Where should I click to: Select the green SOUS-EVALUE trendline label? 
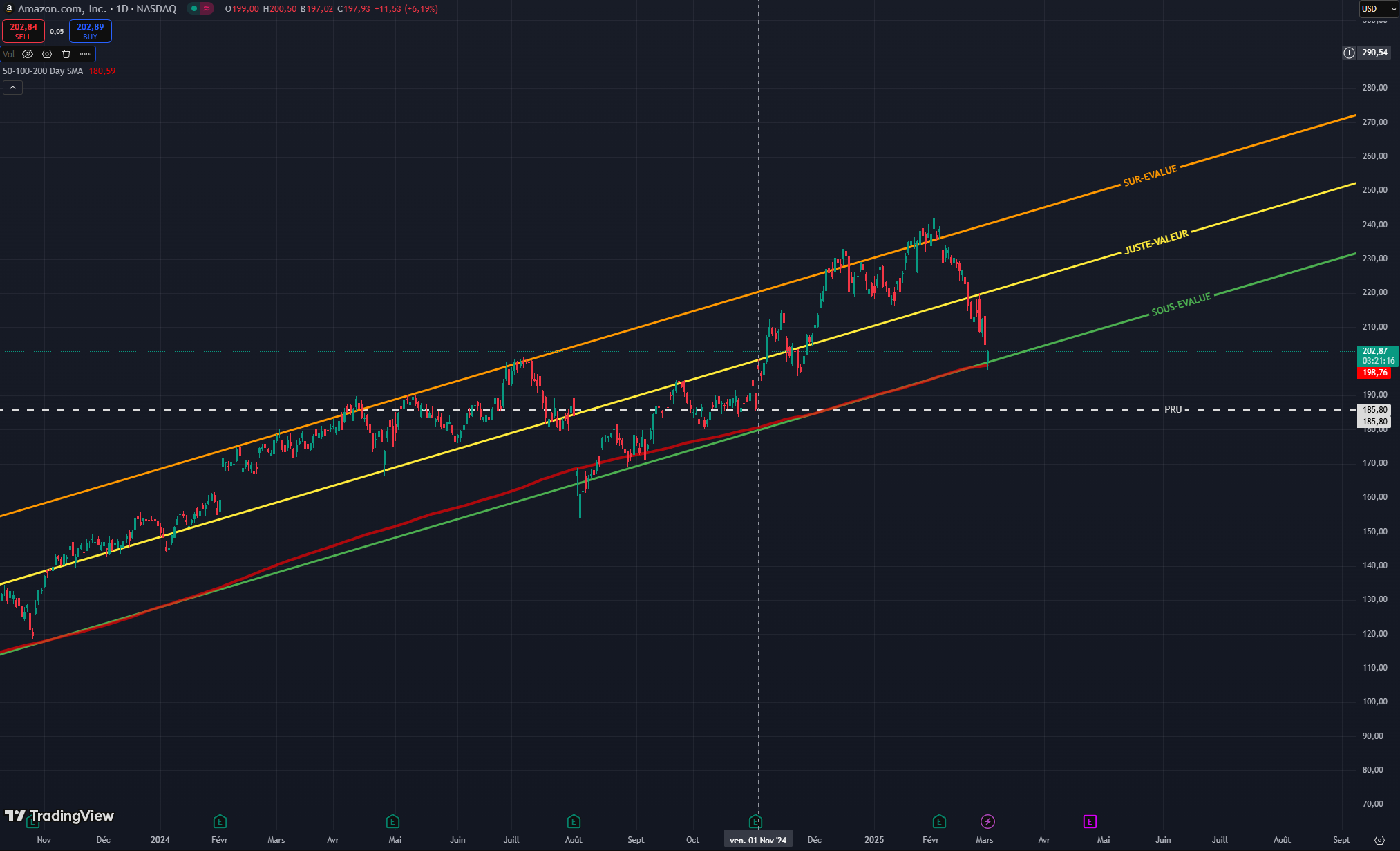pyautogui.click(x=1182, y=304)
